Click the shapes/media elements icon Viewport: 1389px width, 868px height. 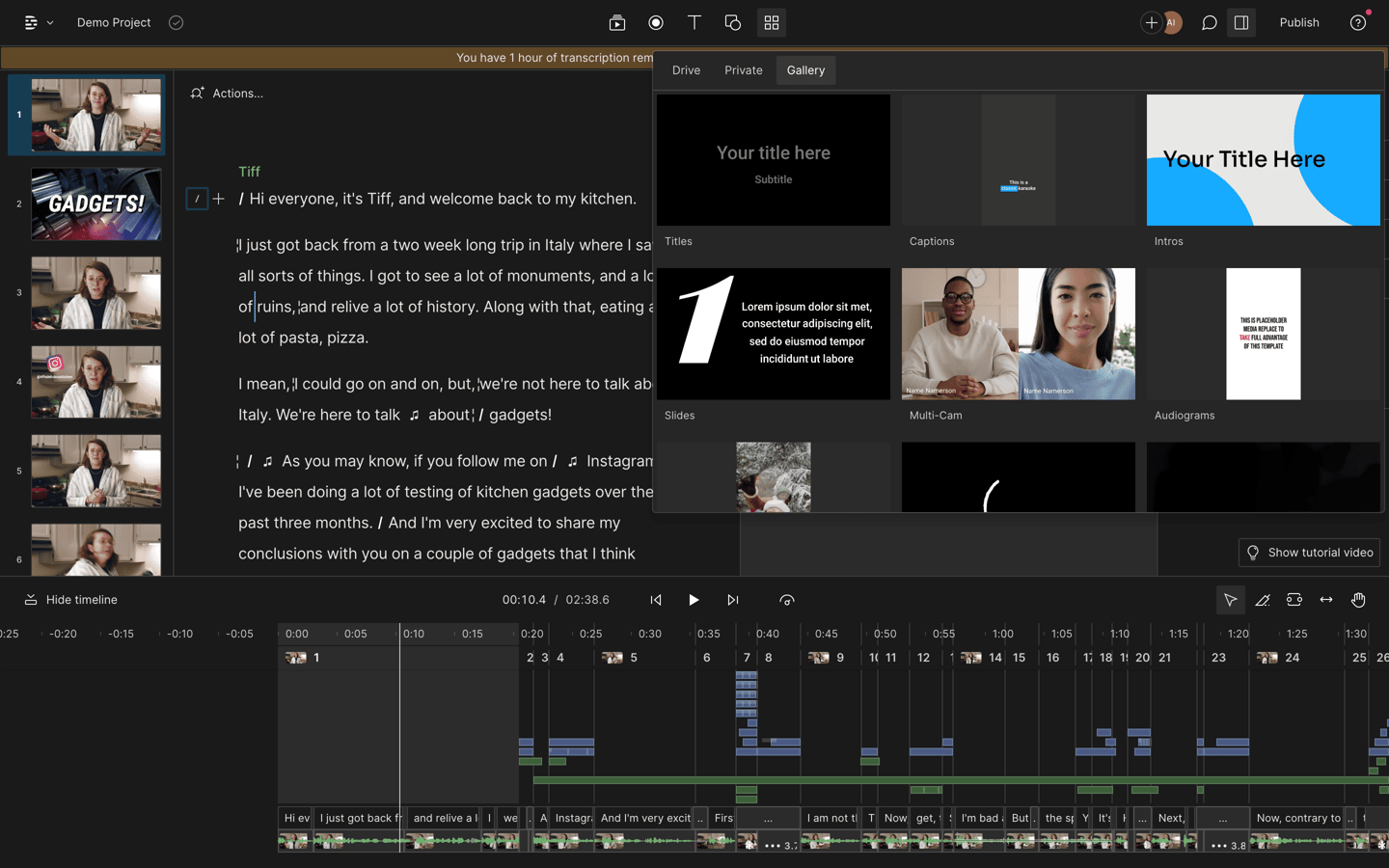pos(733,22)
